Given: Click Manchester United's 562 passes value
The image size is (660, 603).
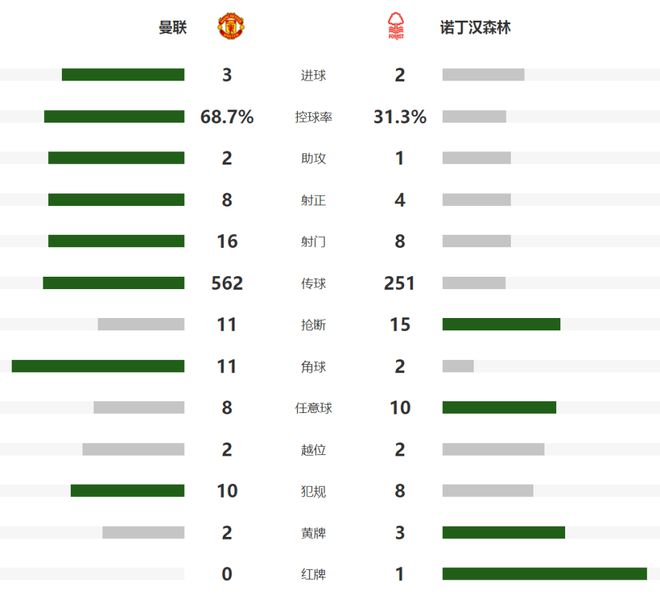Looking at the screenshot, I should point(227,283).
